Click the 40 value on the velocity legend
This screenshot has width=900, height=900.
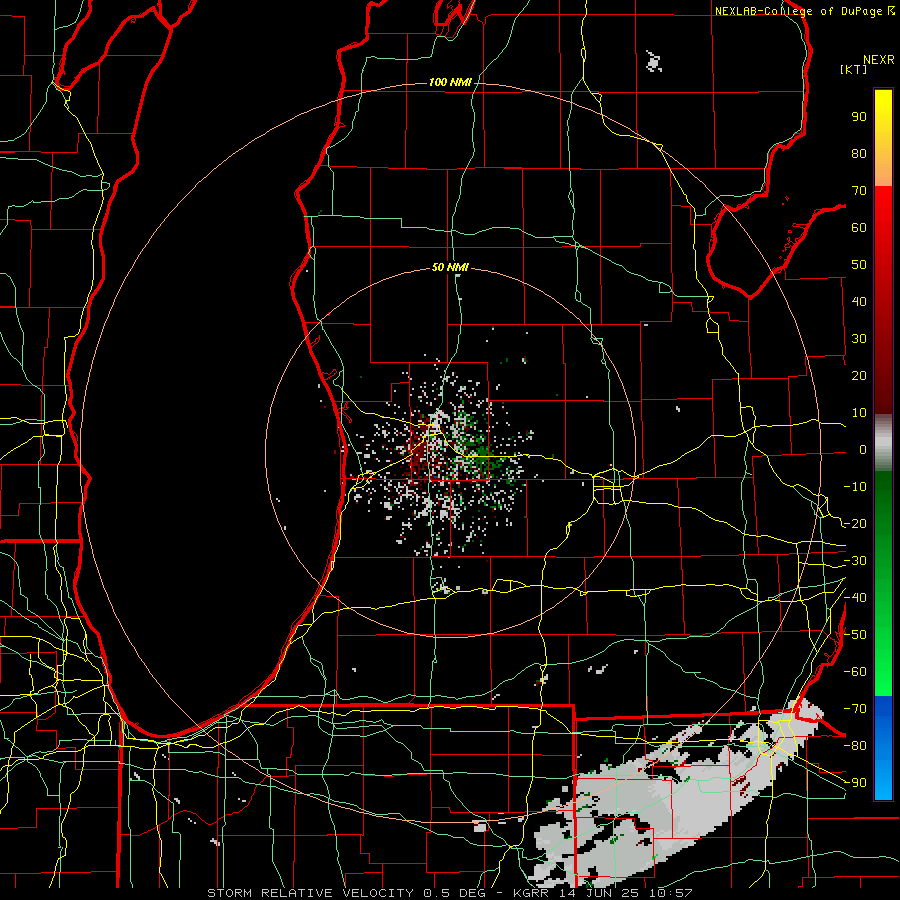pyautogui.click(x=859, y=302)
